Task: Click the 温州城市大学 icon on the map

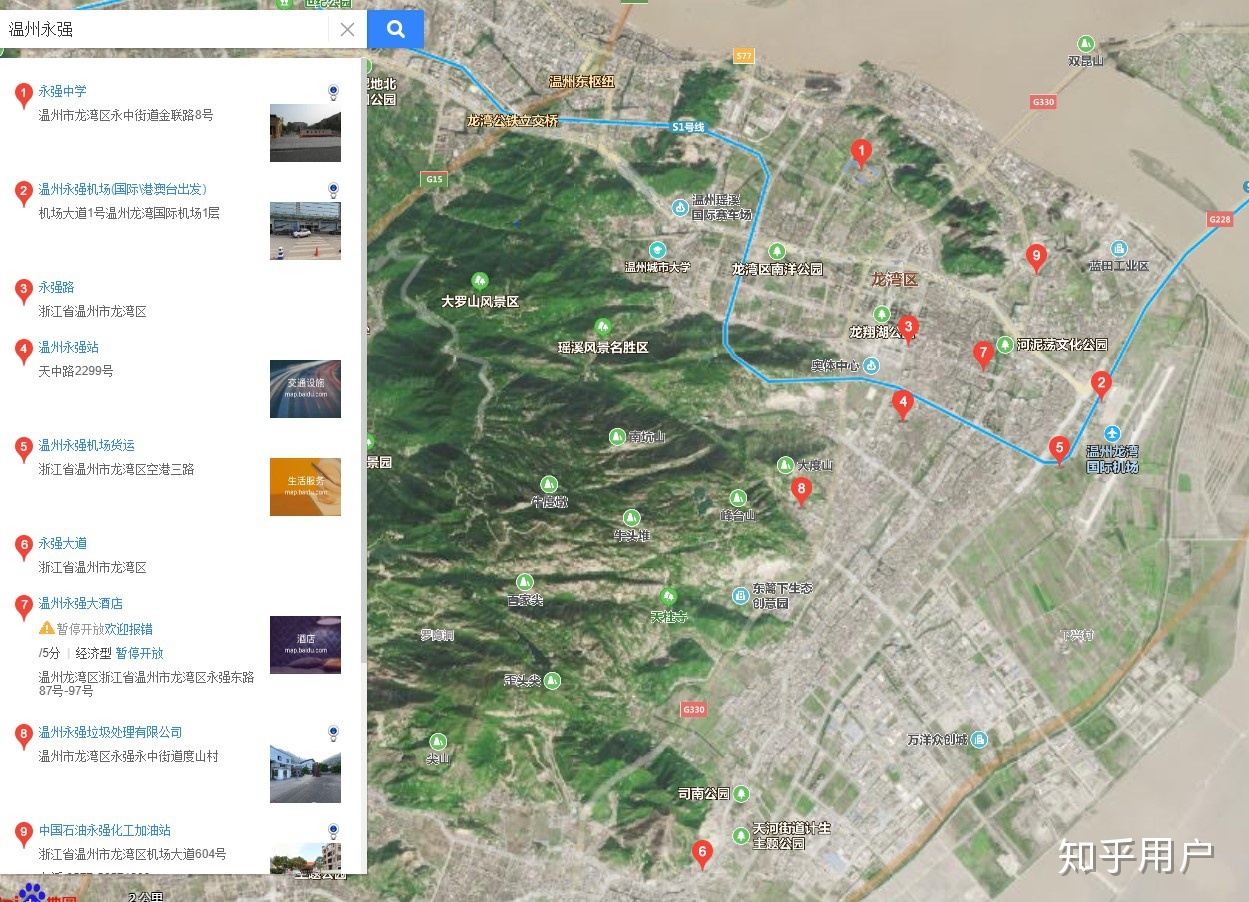Action: (657, 249)
